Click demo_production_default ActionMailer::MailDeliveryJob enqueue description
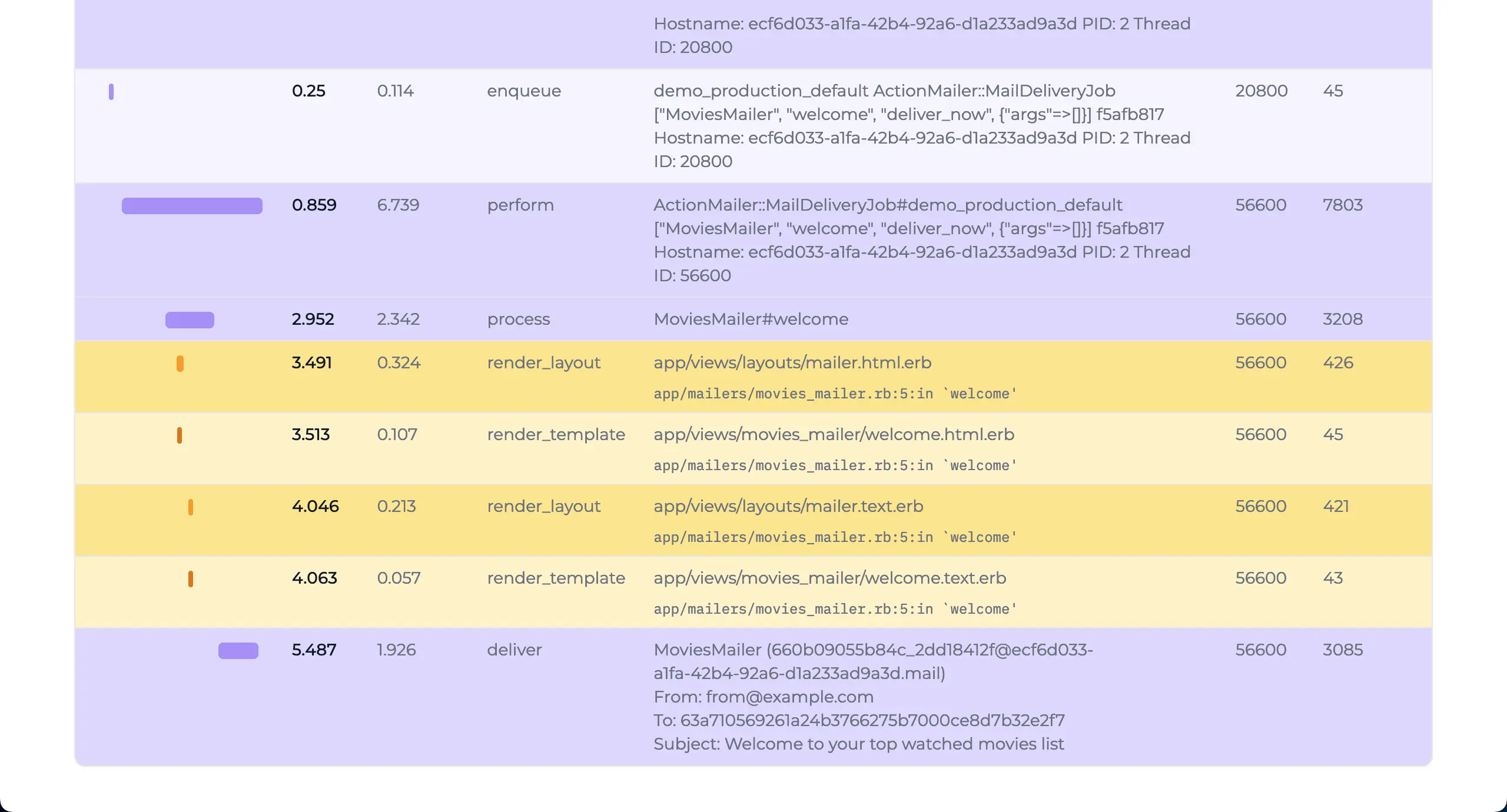Viewport: 1507px width, 812px height. click(x=885, y=91)
